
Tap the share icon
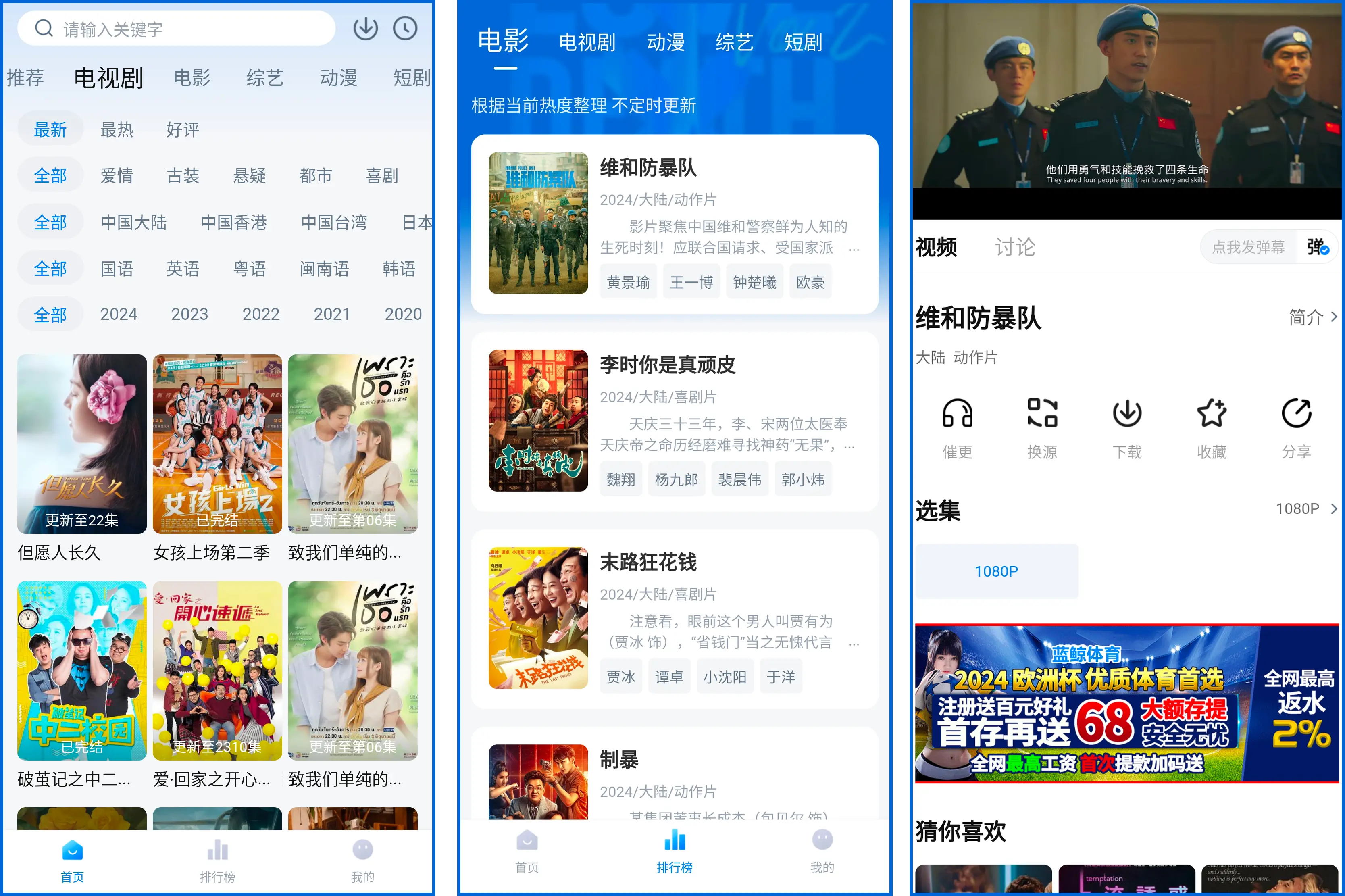(x=1296, y=413)
